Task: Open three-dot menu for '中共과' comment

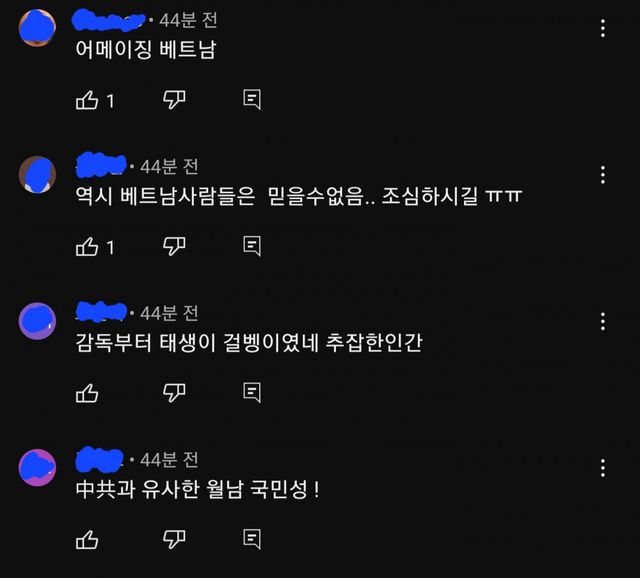Action: (x=603, y=468)
